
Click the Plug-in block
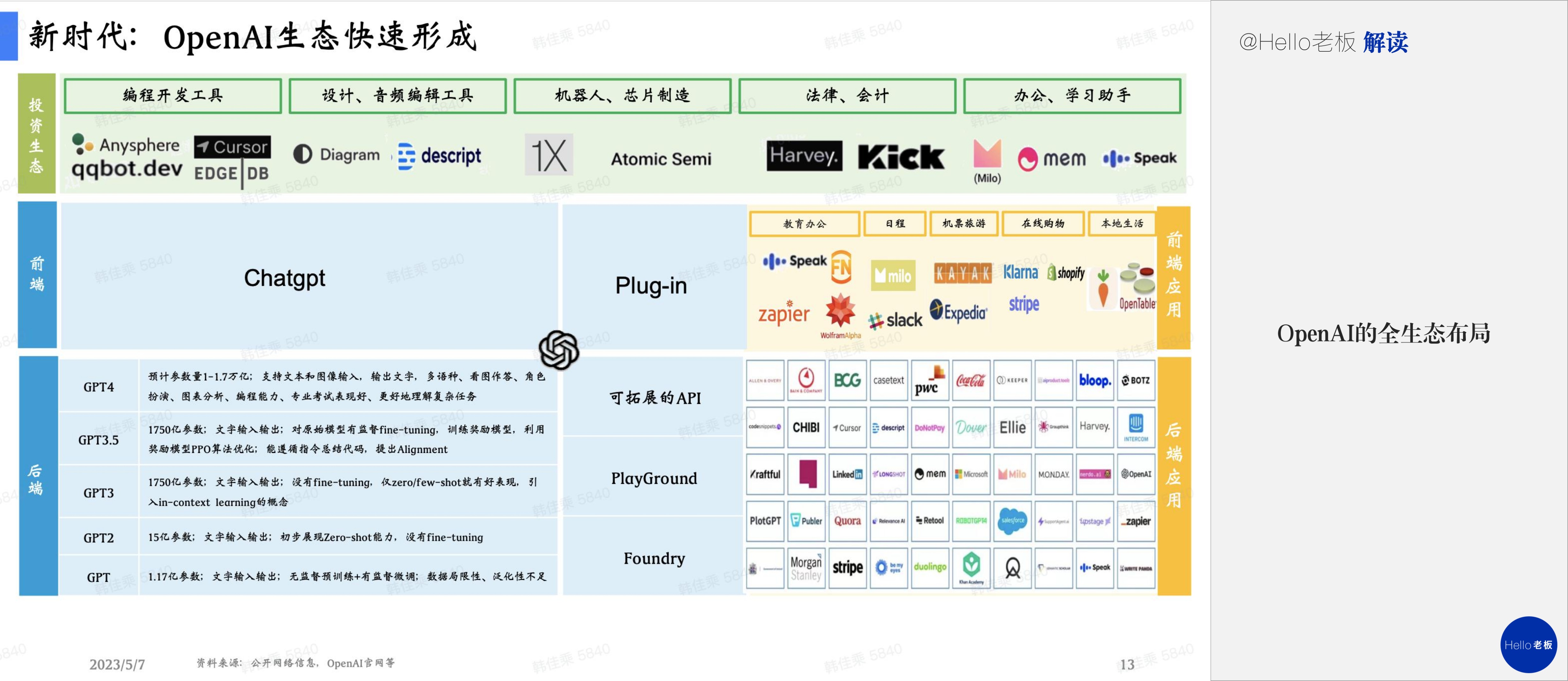(x=654, y=276)
